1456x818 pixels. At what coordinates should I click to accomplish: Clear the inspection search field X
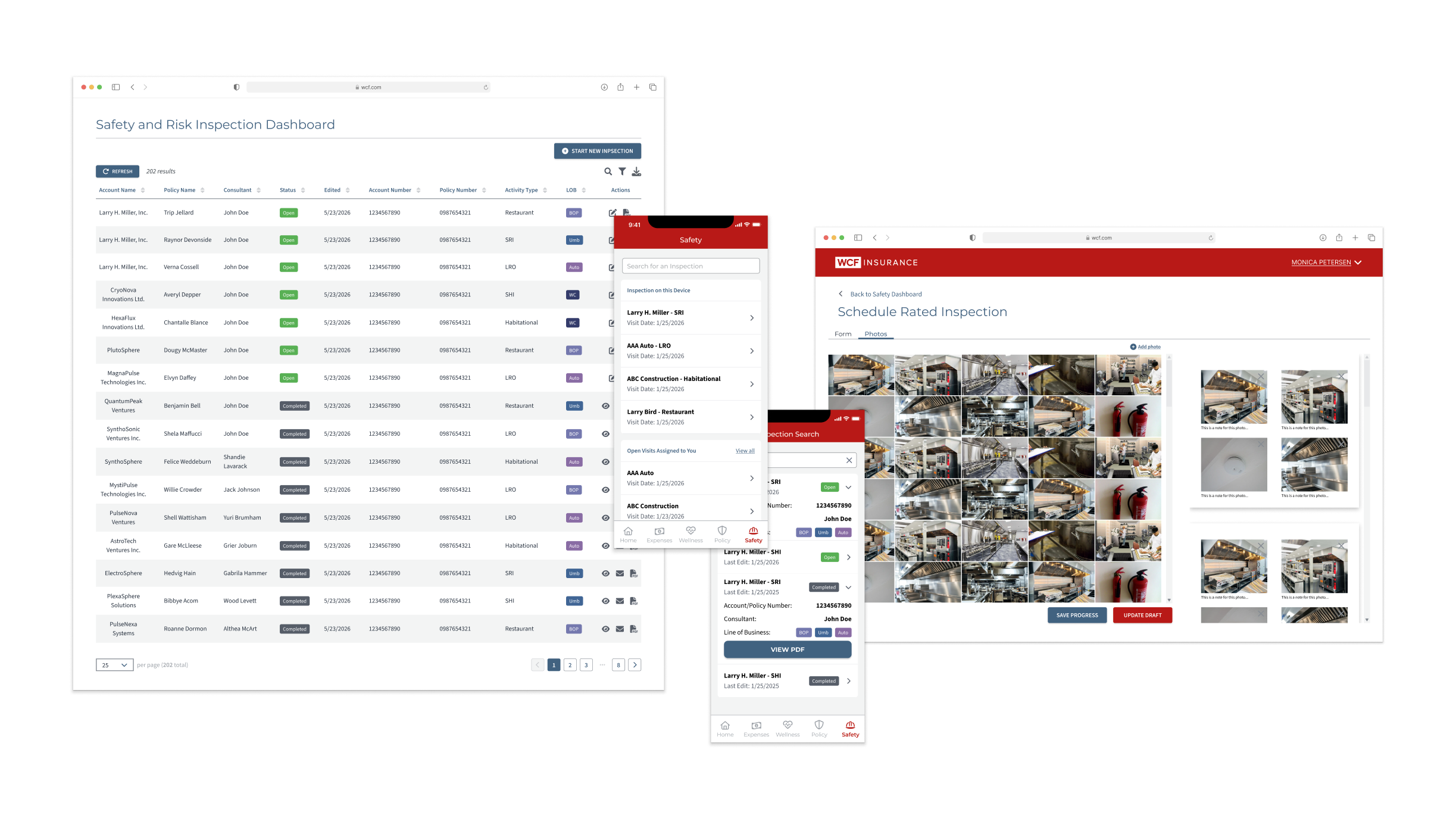click(x=849, y=460)
